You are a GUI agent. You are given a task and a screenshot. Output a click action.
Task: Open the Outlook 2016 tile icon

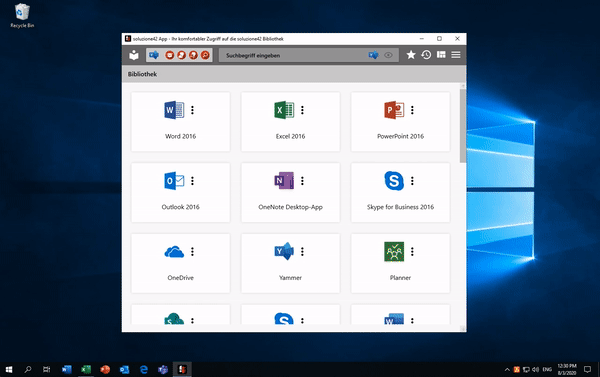(x=174, y=181)
